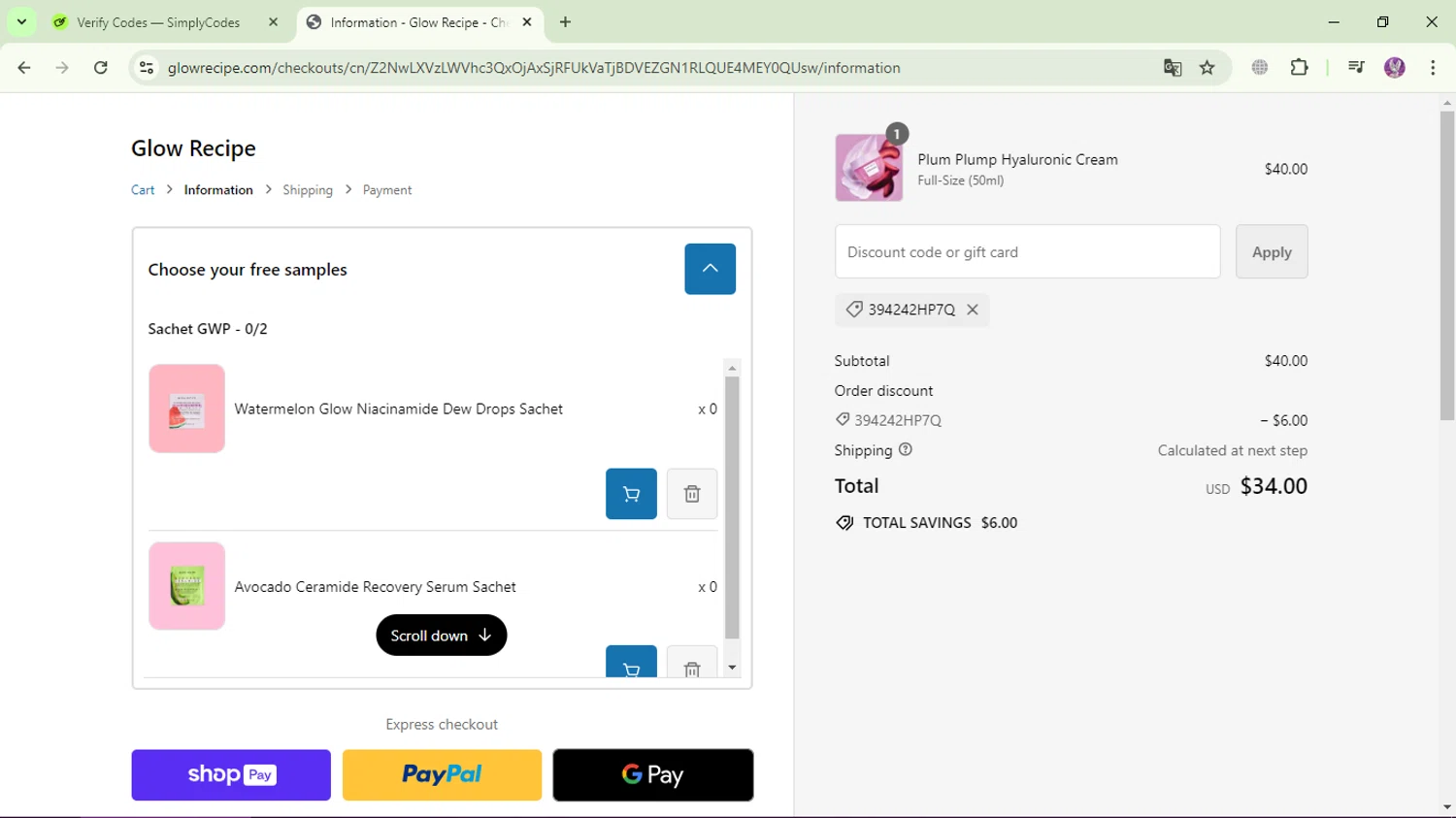The image size is (1456, 818).
Task: Click Plum Plump Hyaluronic Cream product name
Action: [x=1017, y=160]
